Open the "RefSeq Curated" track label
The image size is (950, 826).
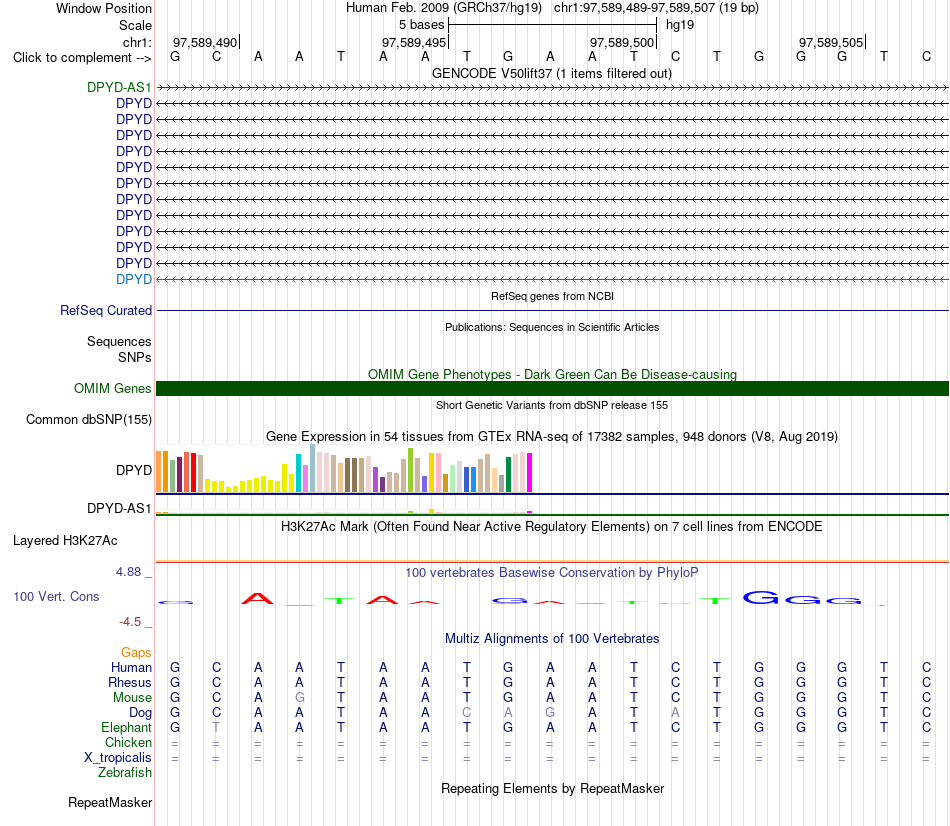coord(105,310)
